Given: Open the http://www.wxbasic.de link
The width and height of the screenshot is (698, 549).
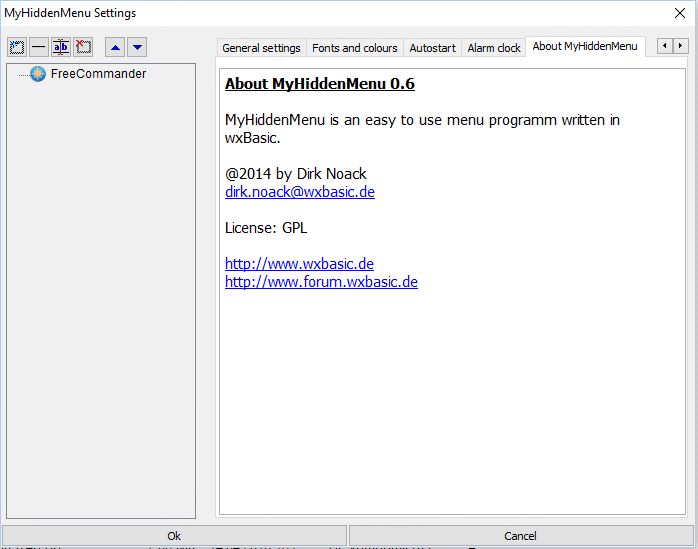Looking at the screenshot, I should (x=299, y=264).
